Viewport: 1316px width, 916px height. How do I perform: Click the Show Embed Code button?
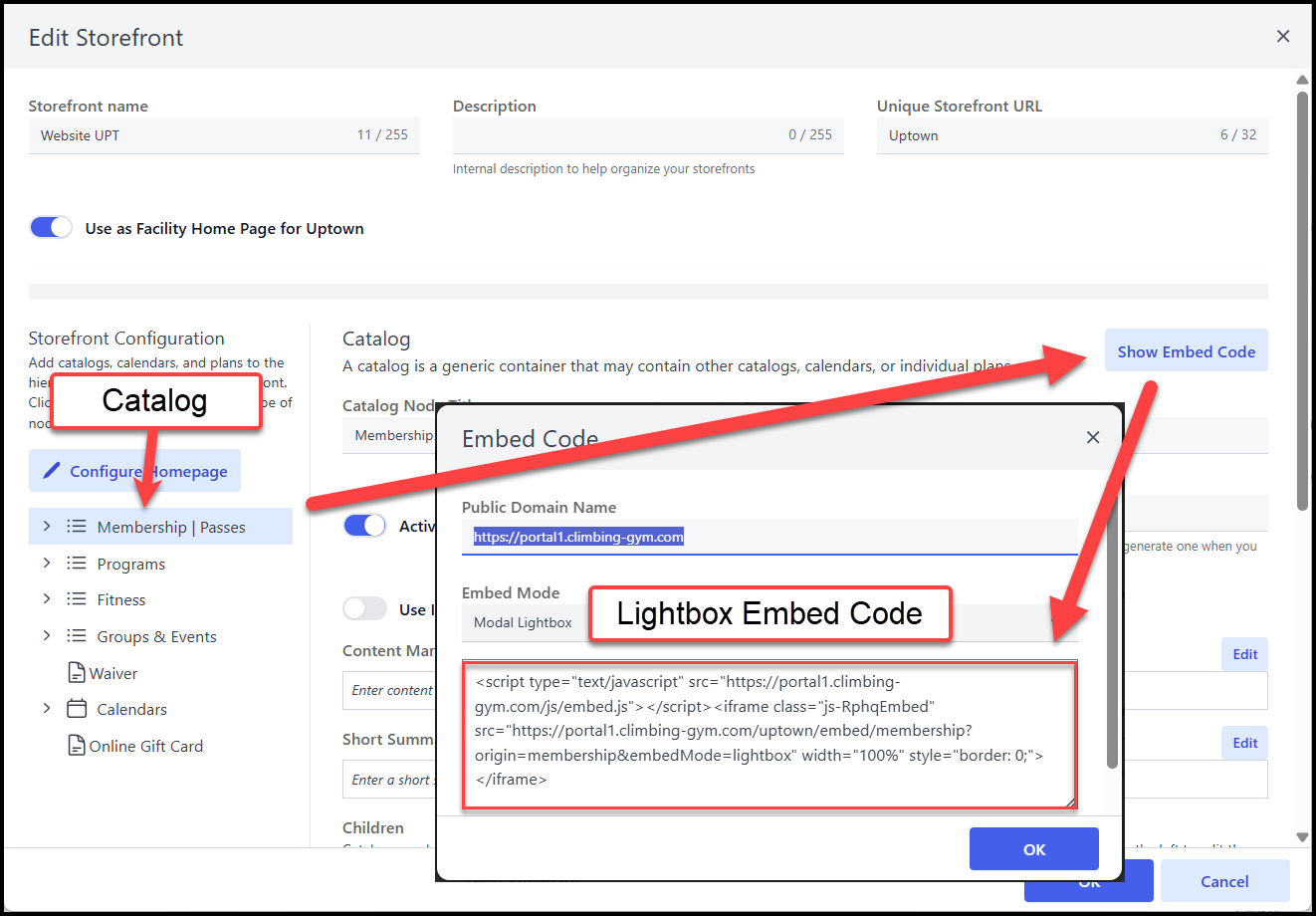[1186, 350]
